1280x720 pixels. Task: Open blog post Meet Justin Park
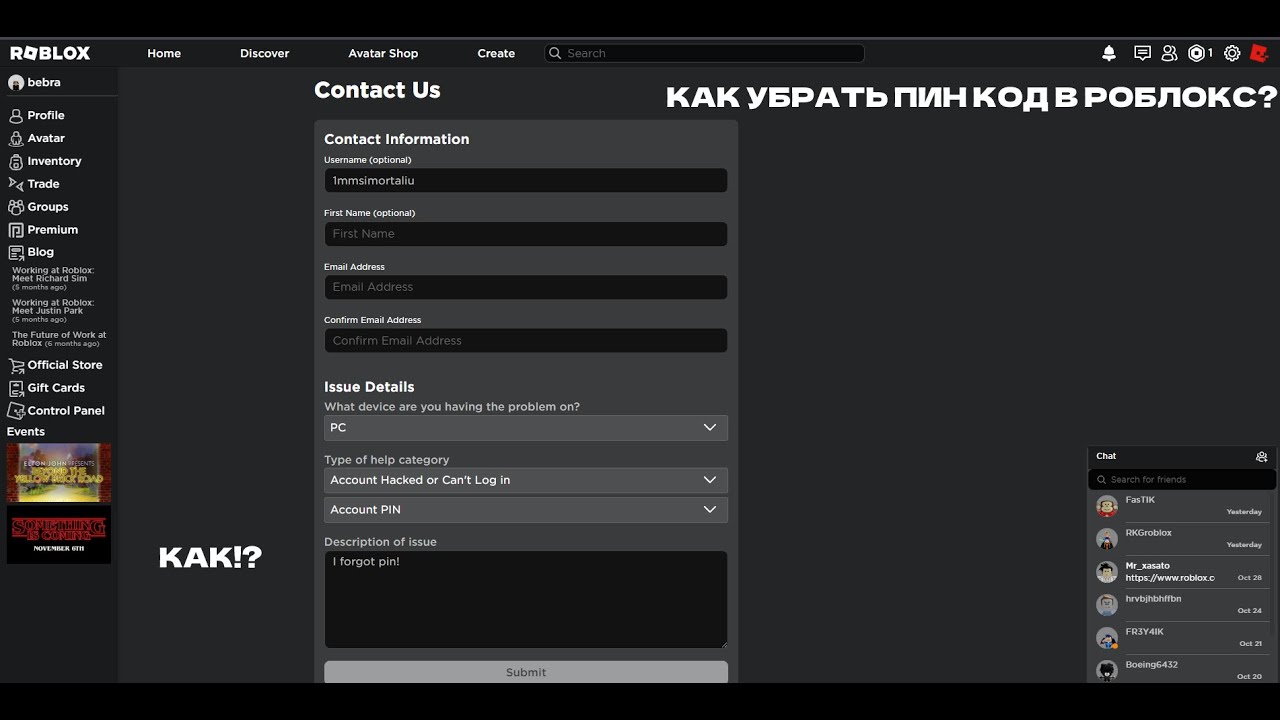tap(53, 310)
